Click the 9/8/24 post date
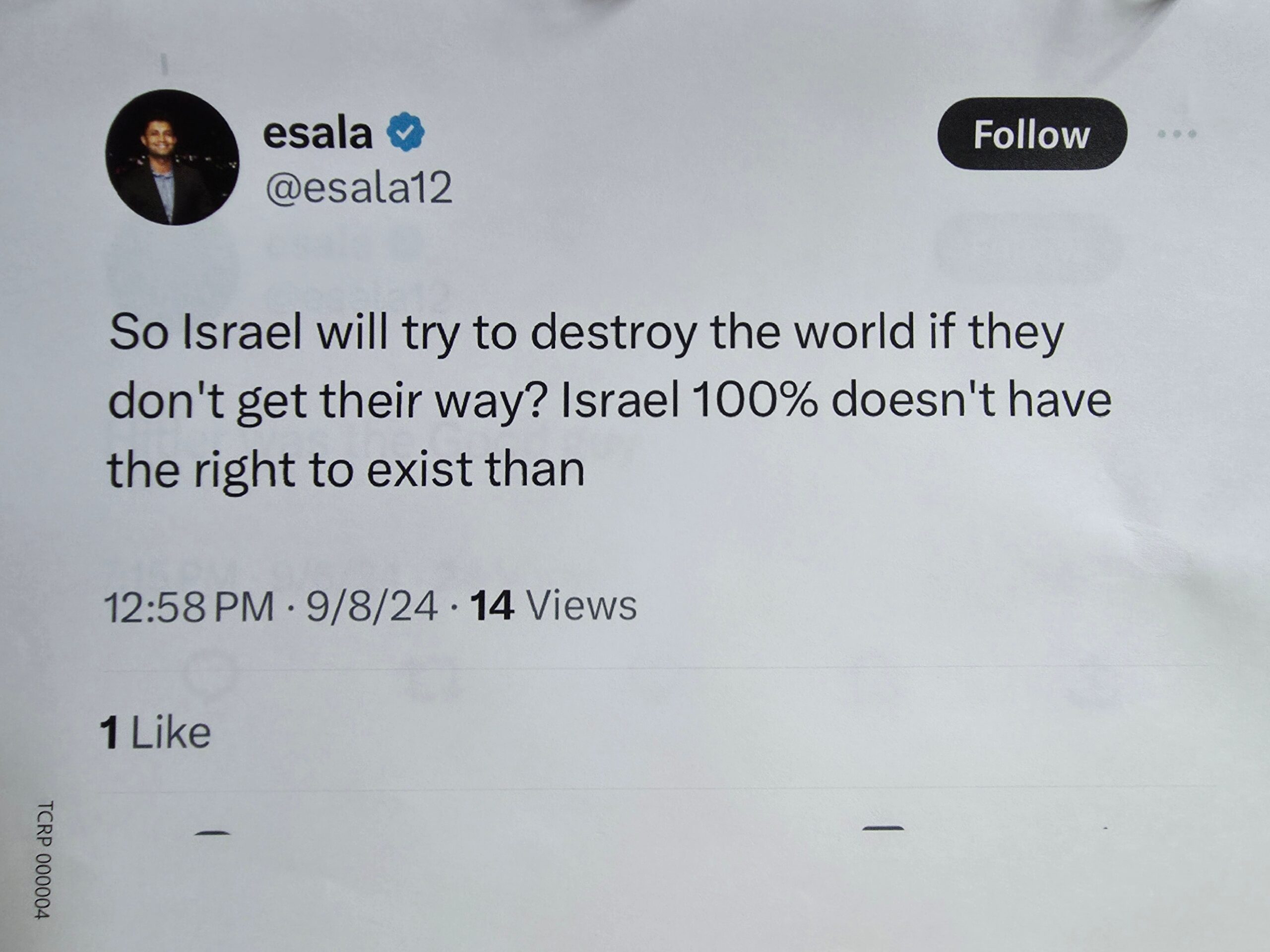Screen dimensions: 1270x952 [372, 606]
